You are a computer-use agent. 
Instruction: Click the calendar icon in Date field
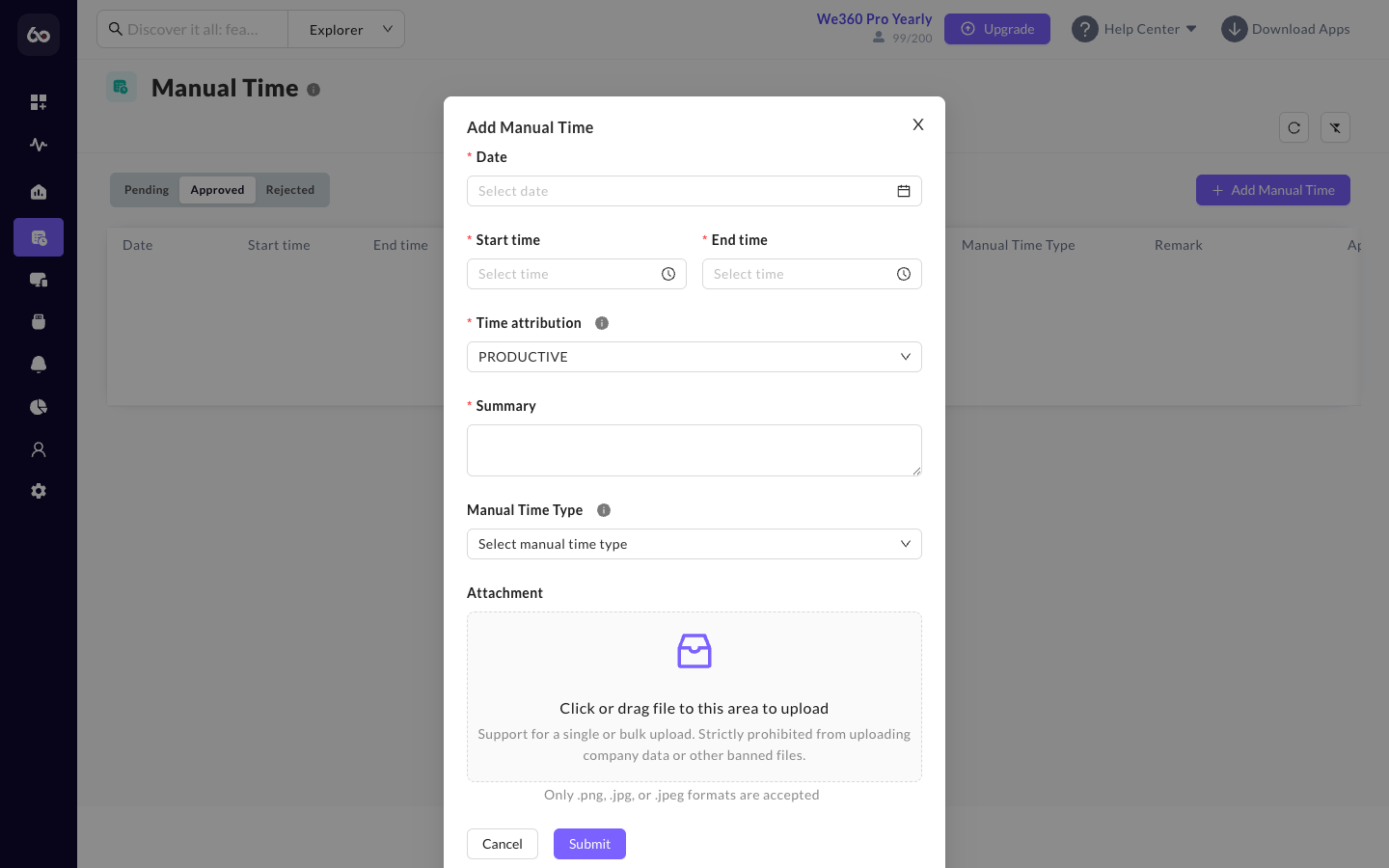[904, 191]
